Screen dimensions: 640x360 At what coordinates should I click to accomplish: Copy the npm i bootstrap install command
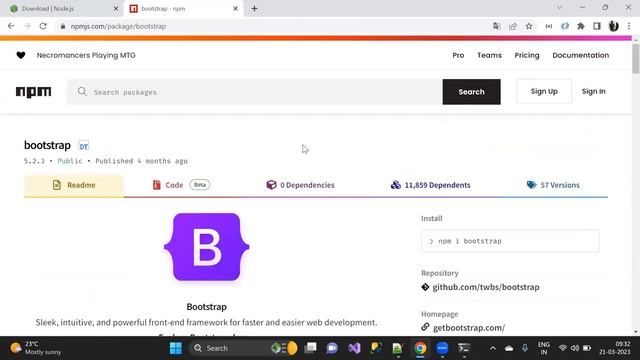point(510,241)
